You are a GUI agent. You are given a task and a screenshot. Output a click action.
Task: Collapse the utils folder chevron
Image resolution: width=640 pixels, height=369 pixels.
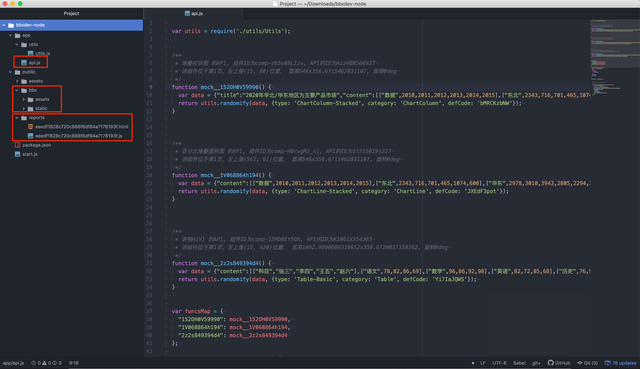(17, 44)
